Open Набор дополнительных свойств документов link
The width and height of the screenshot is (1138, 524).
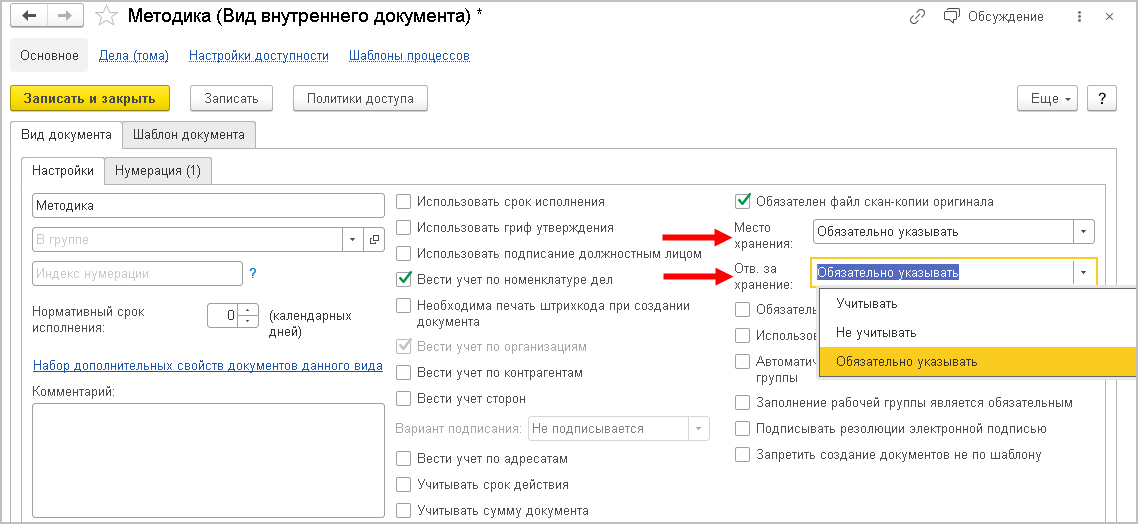click(207, 366)
